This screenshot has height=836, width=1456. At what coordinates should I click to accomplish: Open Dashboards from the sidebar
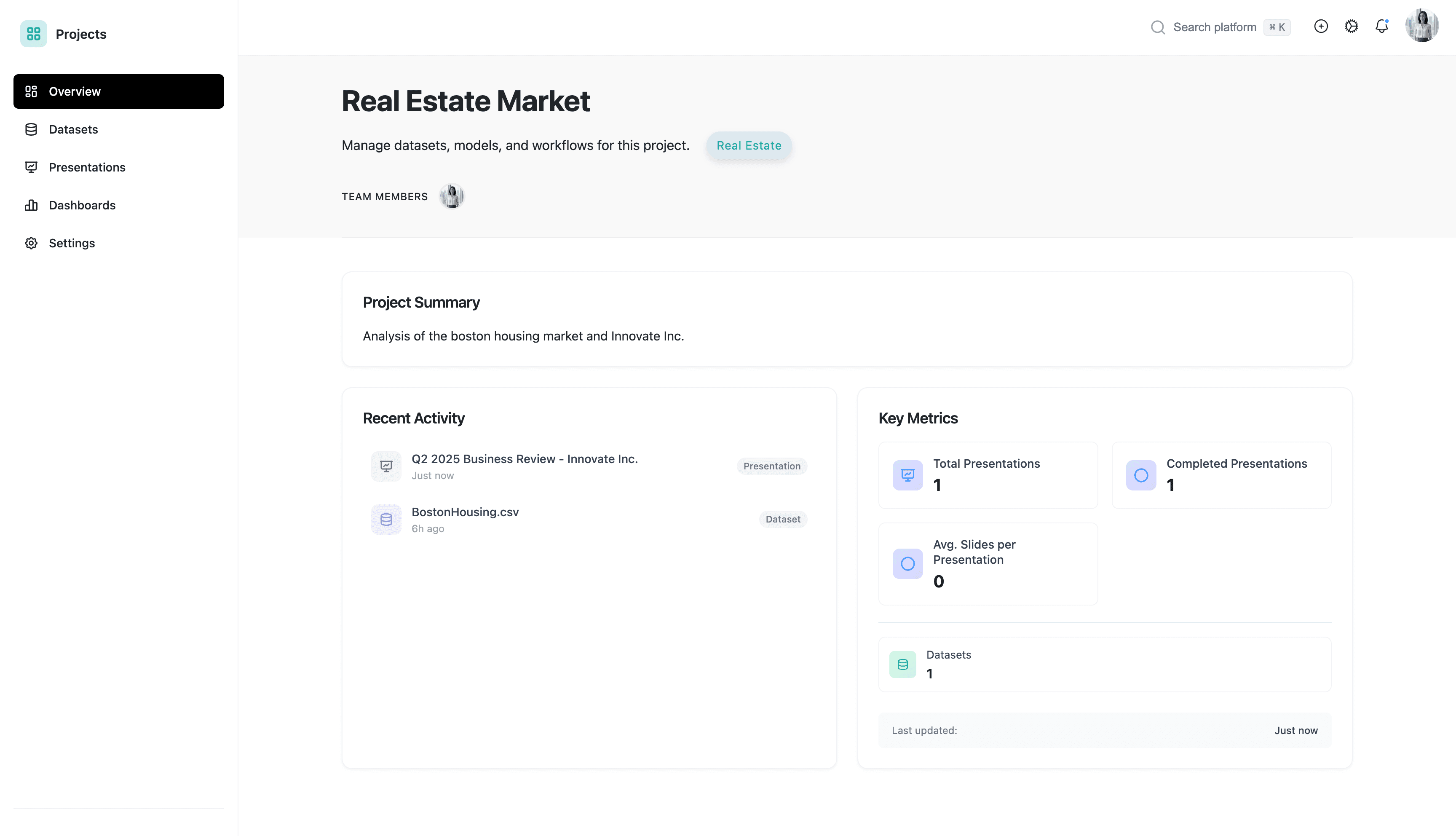[82, 205]
